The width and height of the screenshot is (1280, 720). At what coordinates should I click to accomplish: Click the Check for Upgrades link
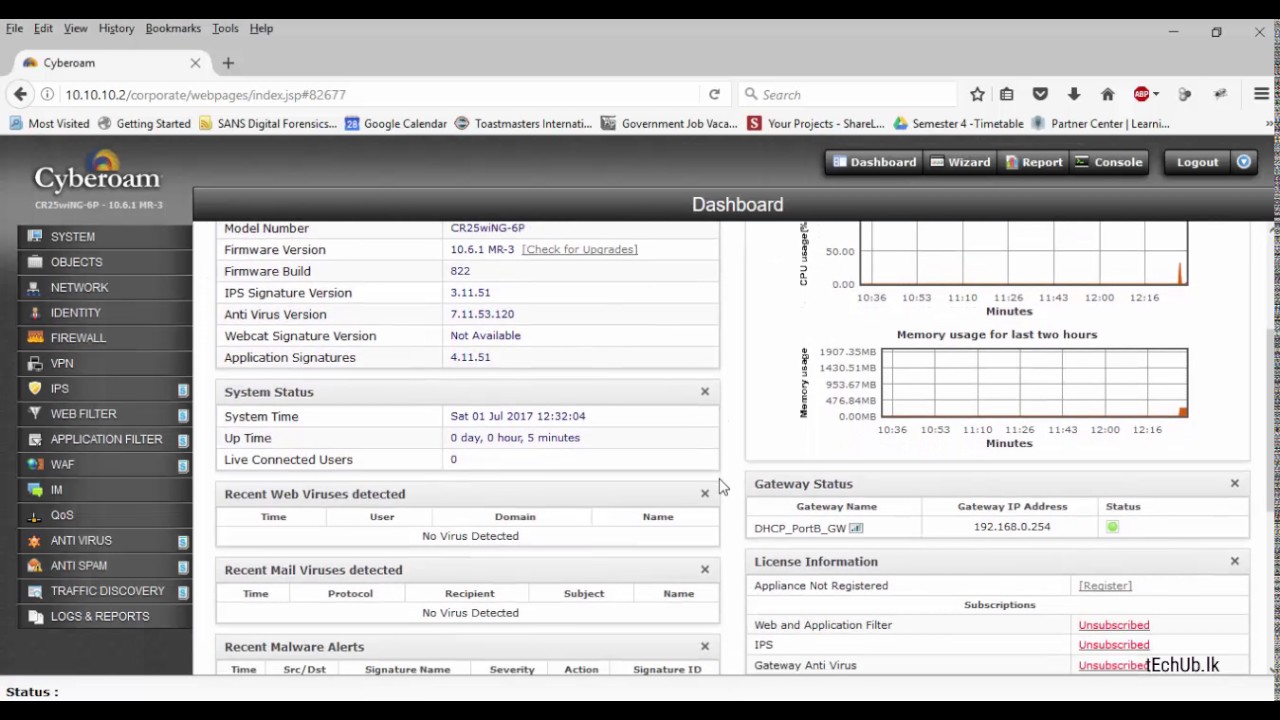coord(579,250)
